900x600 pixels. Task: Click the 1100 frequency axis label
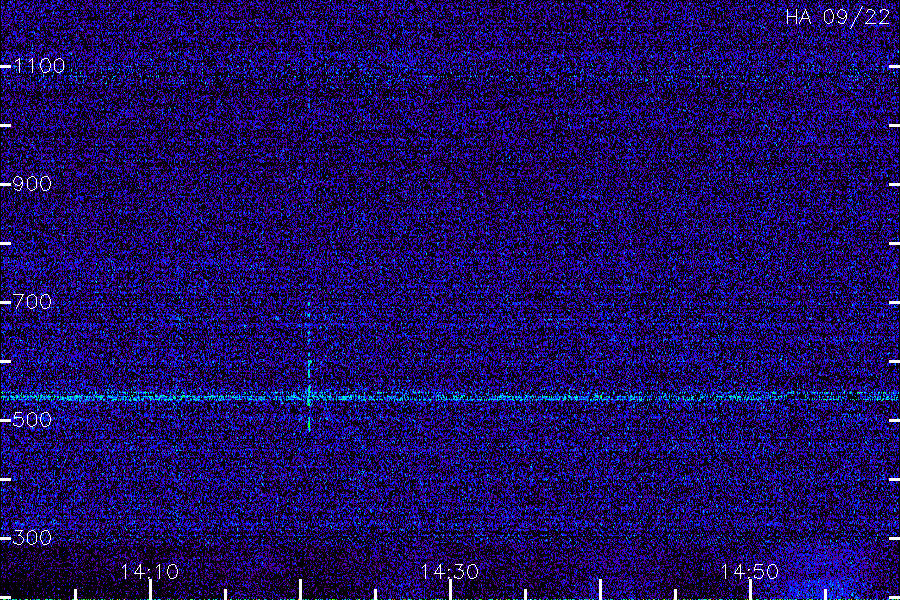[39, 66]
